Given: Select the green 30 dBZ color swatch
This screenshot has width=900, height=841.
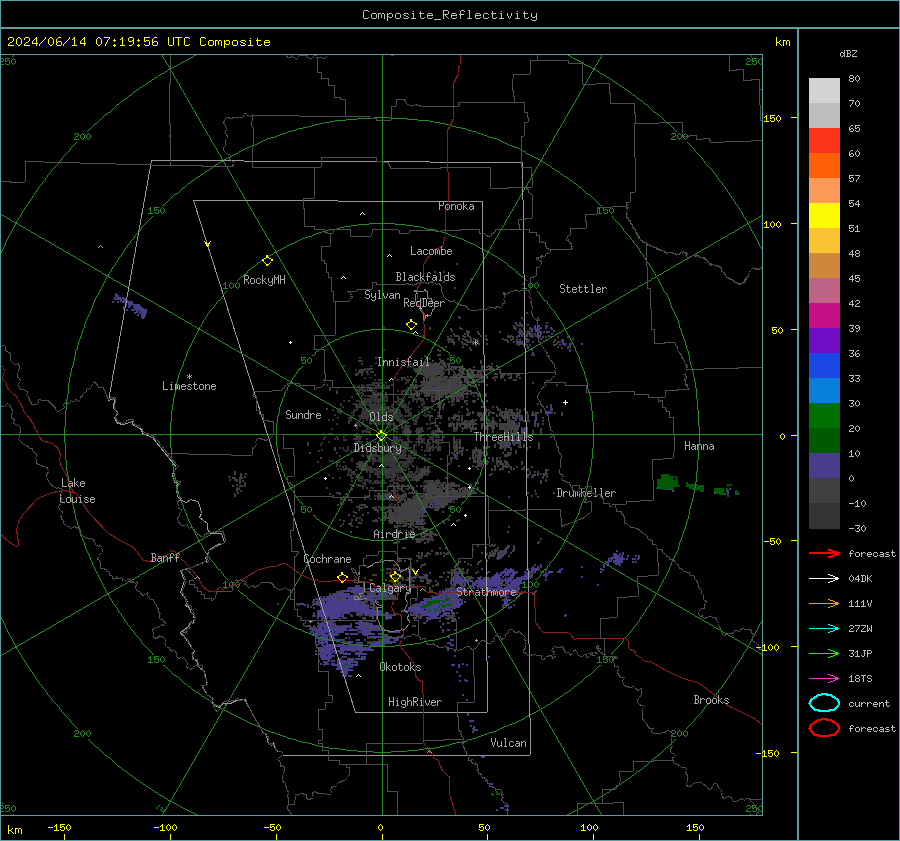Looking at the screenshot, I should pyautogui.click(x=824, y=416).
